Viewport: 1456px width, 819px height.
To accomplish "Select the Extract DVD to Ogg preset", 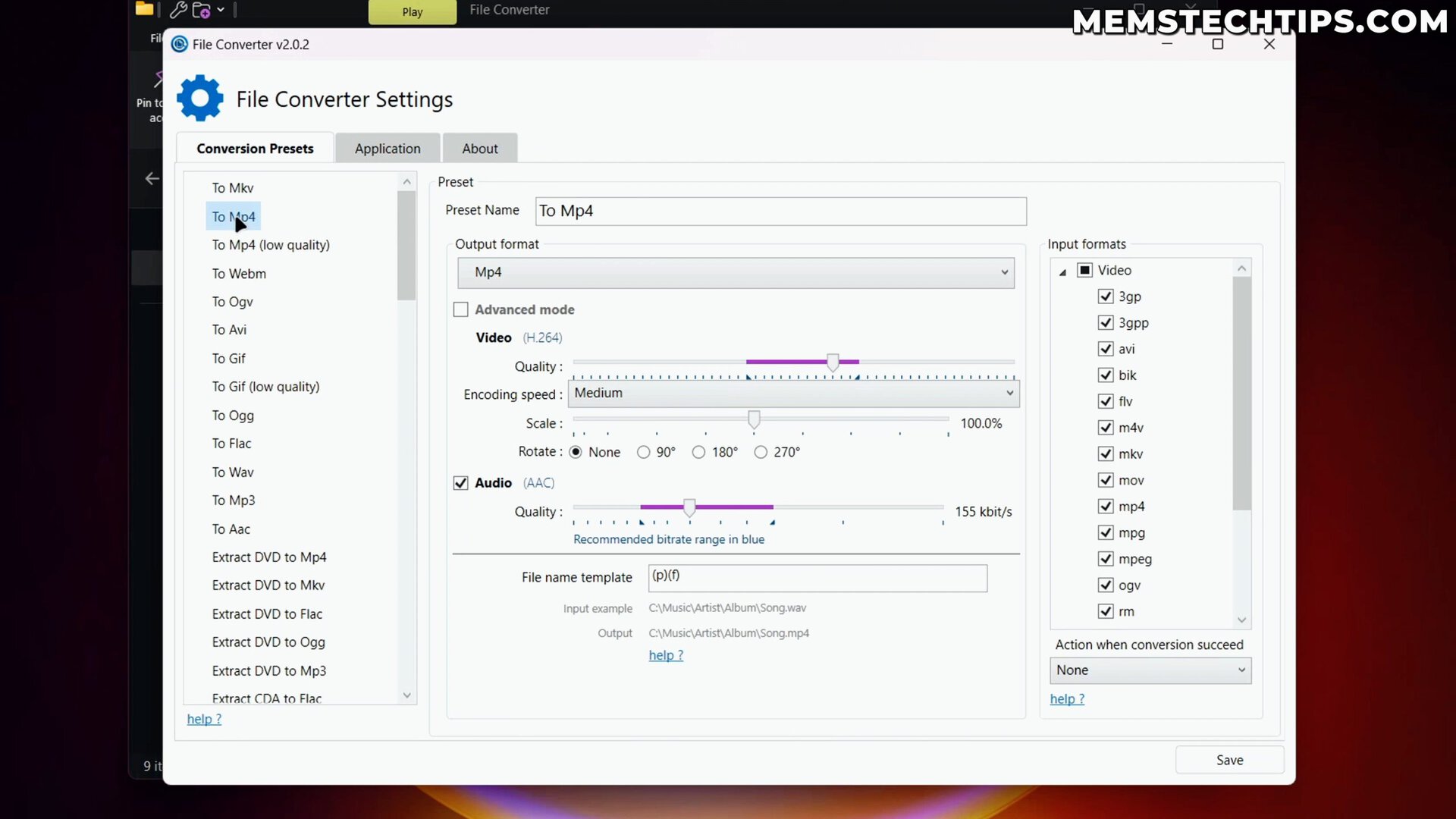I will point(268,642).
